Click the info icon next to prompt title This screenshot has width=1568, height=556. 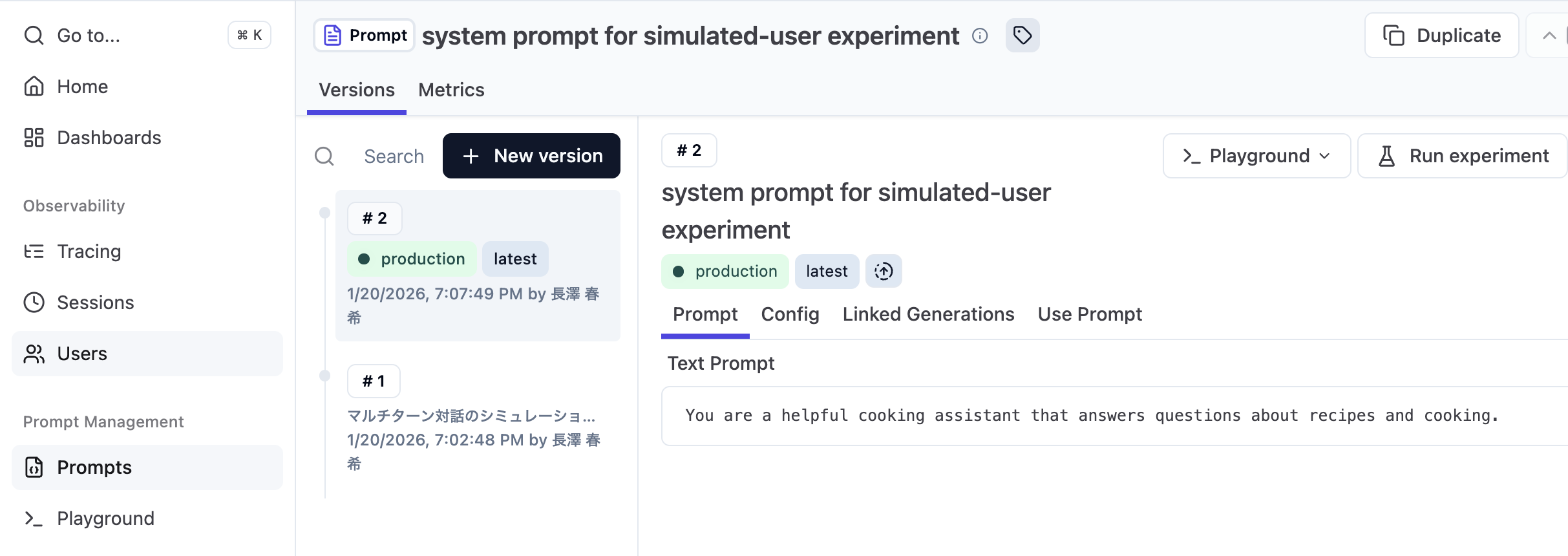pos(980,36)
